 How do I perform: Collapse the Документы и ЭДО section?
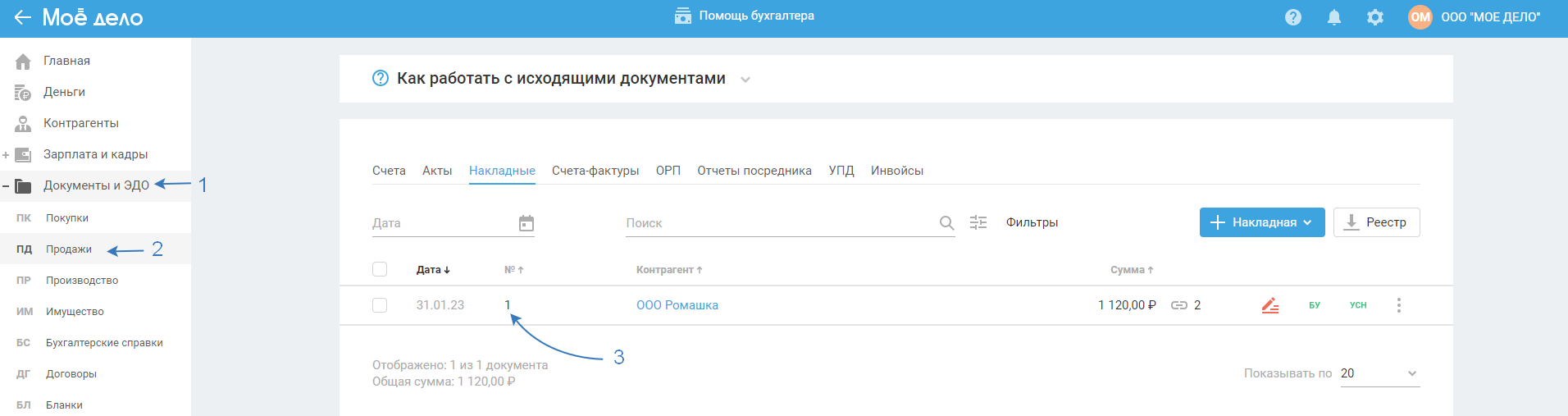point(7,186)
